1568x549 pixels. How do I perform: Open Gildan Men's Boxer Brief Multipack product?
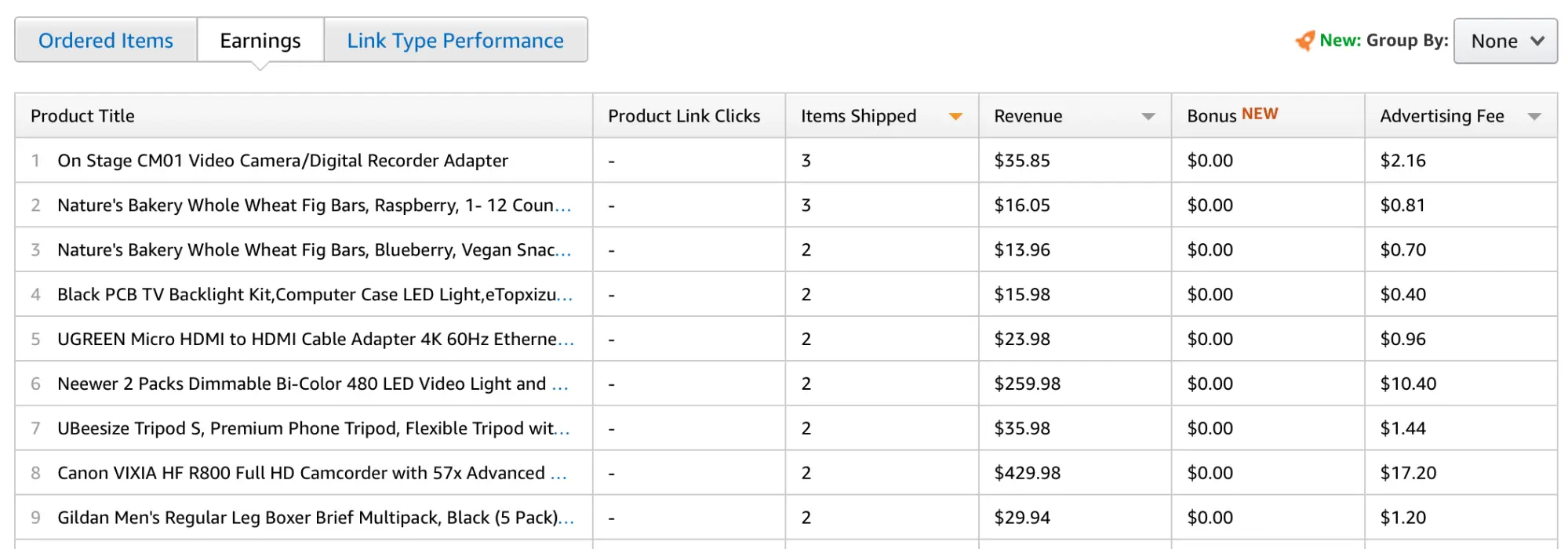coord(307,518)
